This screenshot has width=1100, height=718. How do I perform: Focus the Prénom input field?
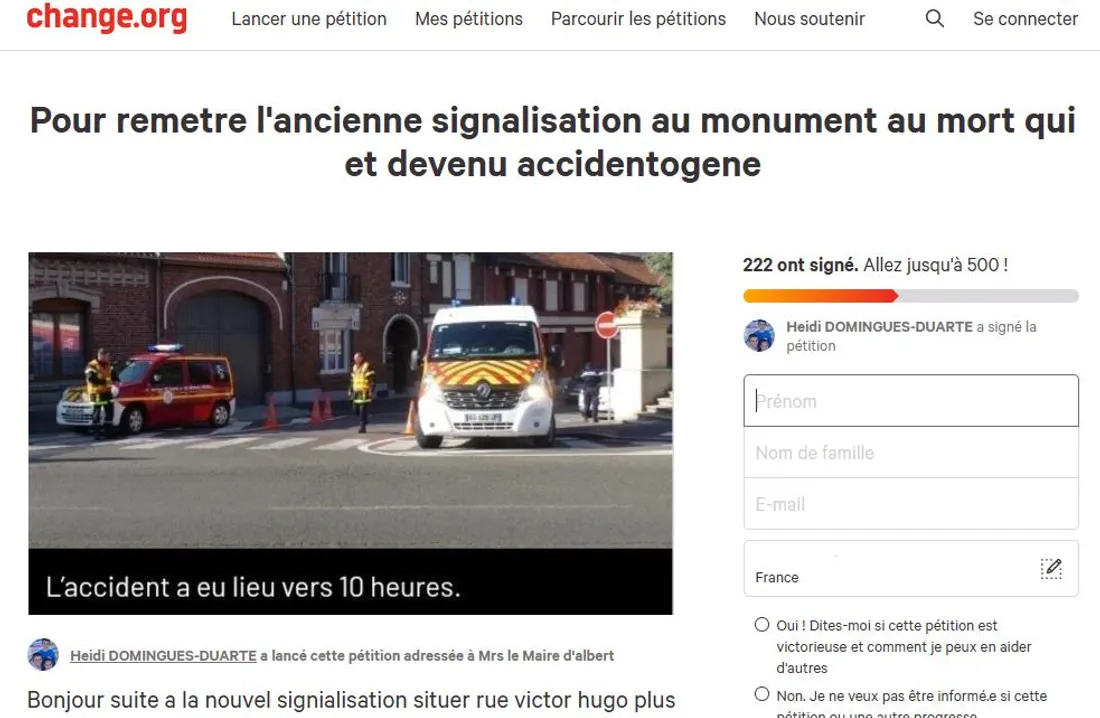(911, 401)
